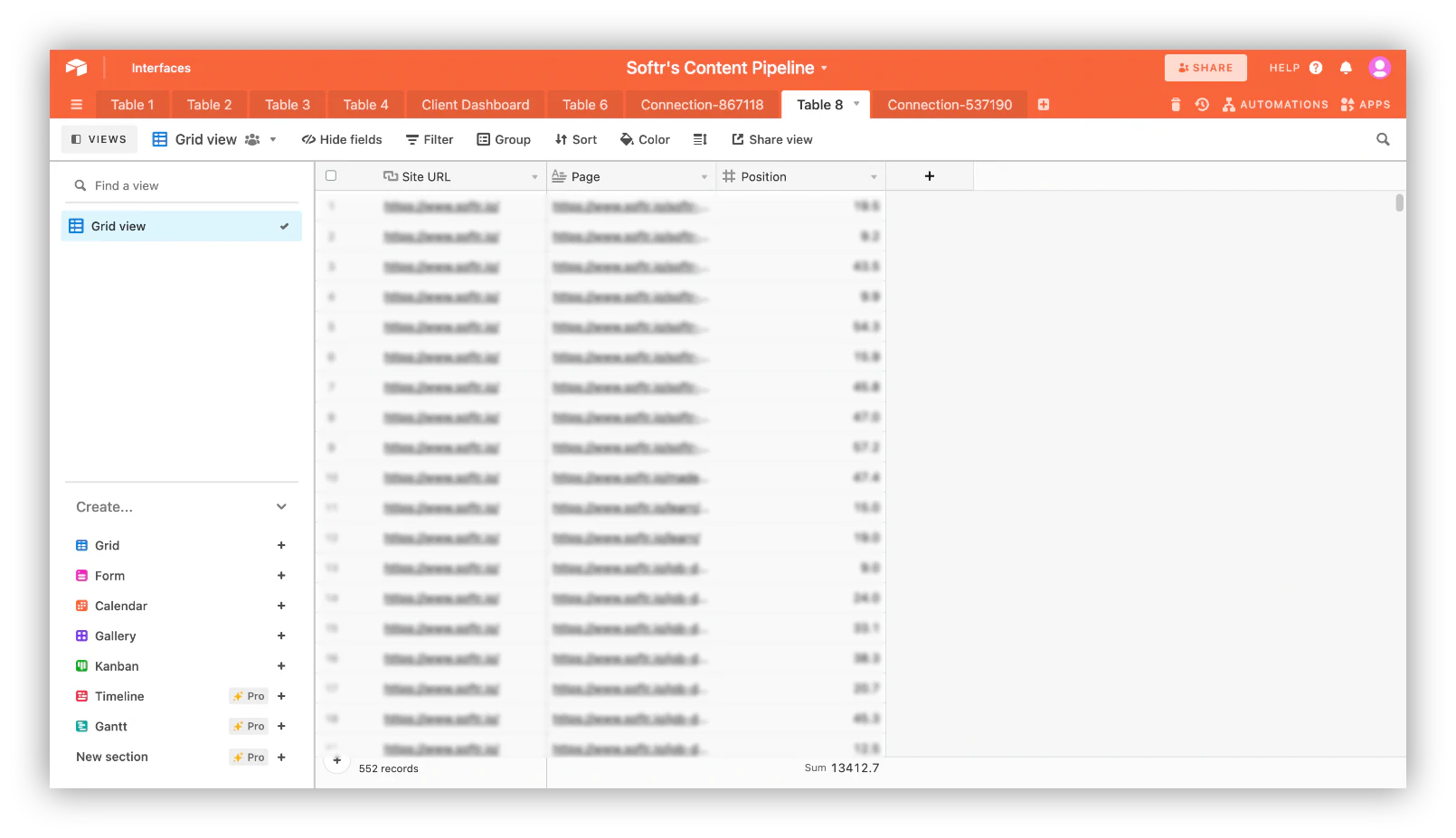
Task: Select Grid view in sidebar
Action: [x=182, y=226]
